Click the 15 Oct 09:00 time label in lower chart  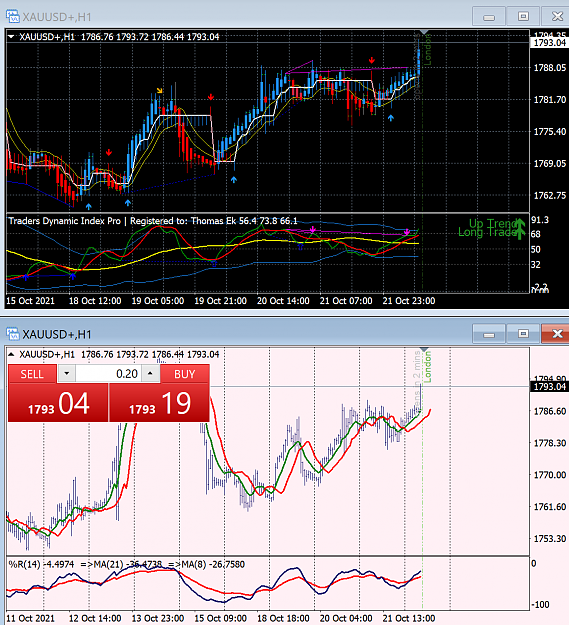(x=220, y=618)
